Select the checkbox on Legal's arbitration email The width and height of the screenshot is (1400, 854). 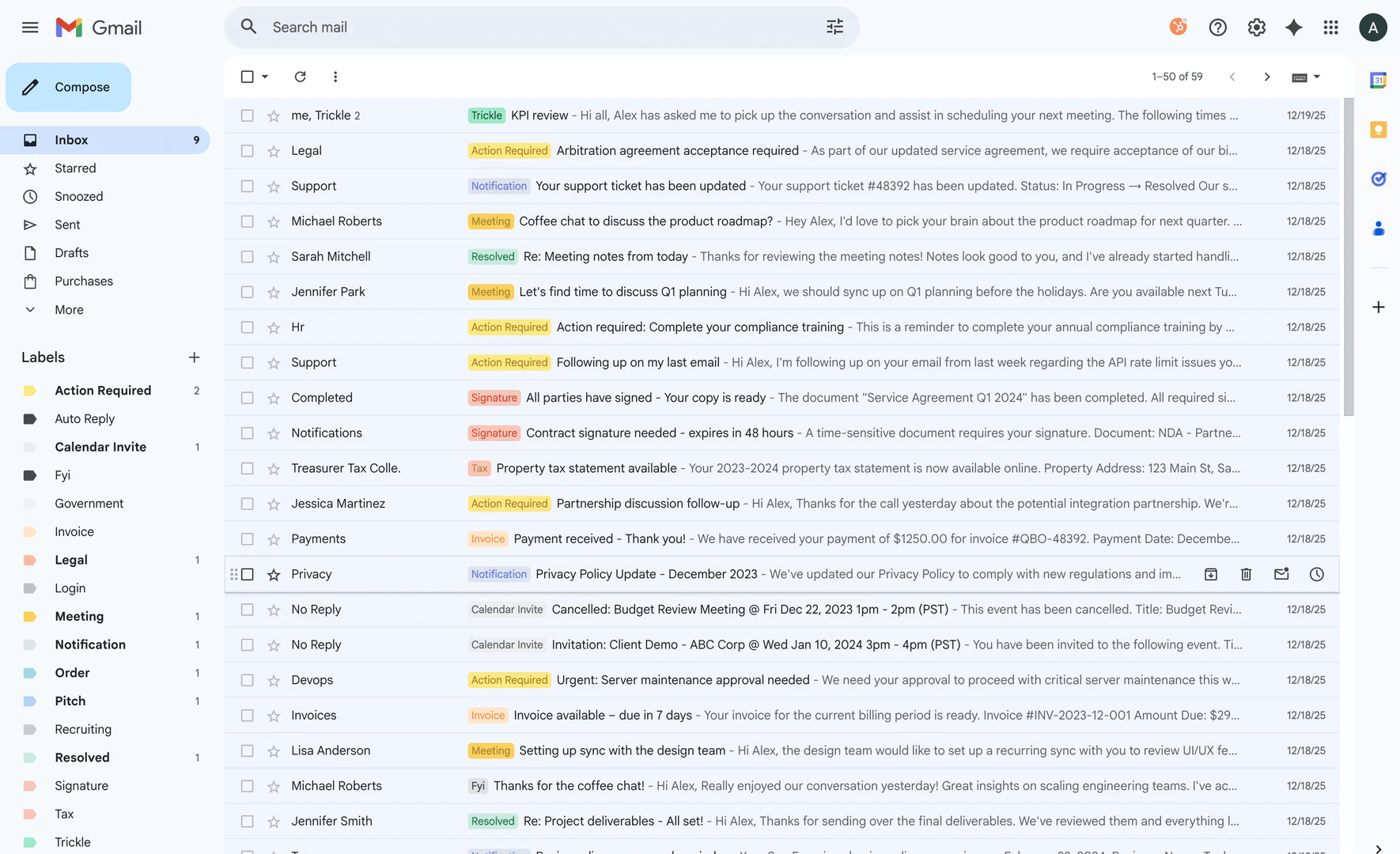247,150
